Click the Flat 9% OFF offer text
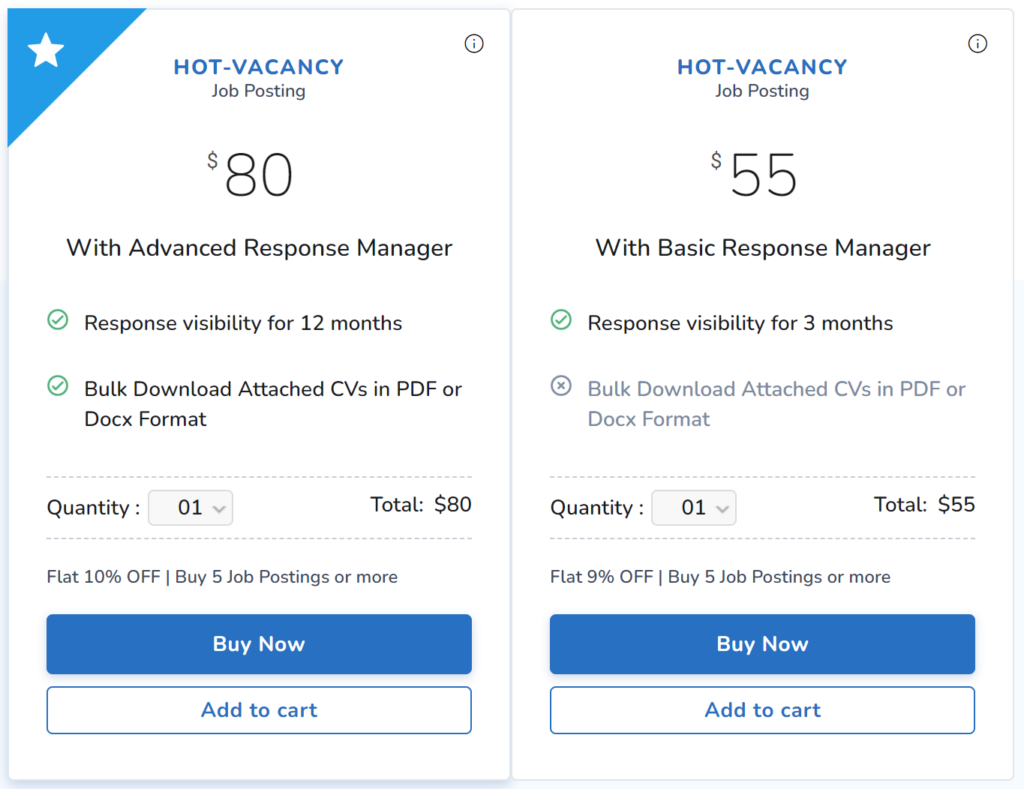 point(720,577)
